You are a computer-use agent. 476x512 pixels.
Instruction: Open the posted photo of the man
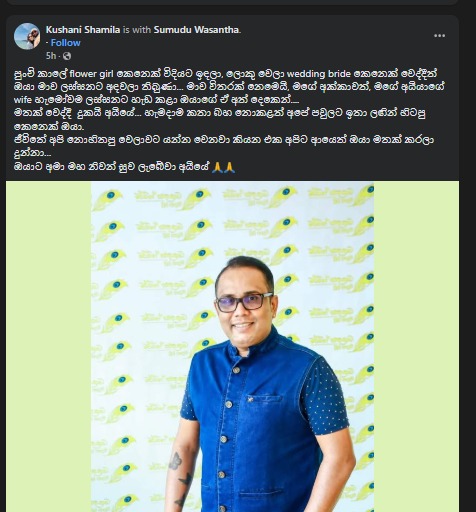coord(232,347)
